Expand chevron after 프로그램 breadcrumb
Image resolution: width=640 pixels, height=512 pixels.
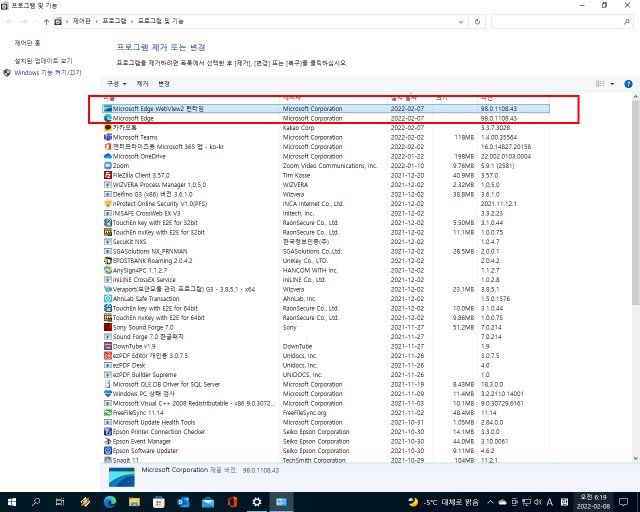(x=132, y=21)
